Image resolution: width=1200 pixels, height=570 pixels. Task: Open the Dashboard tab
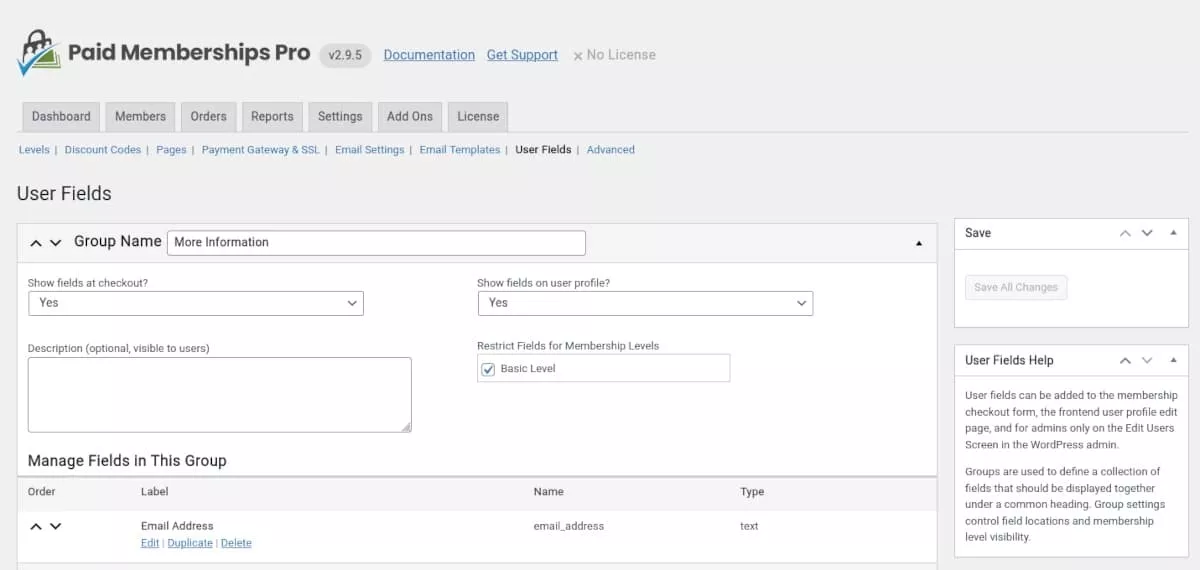click(x=61, y=117)
